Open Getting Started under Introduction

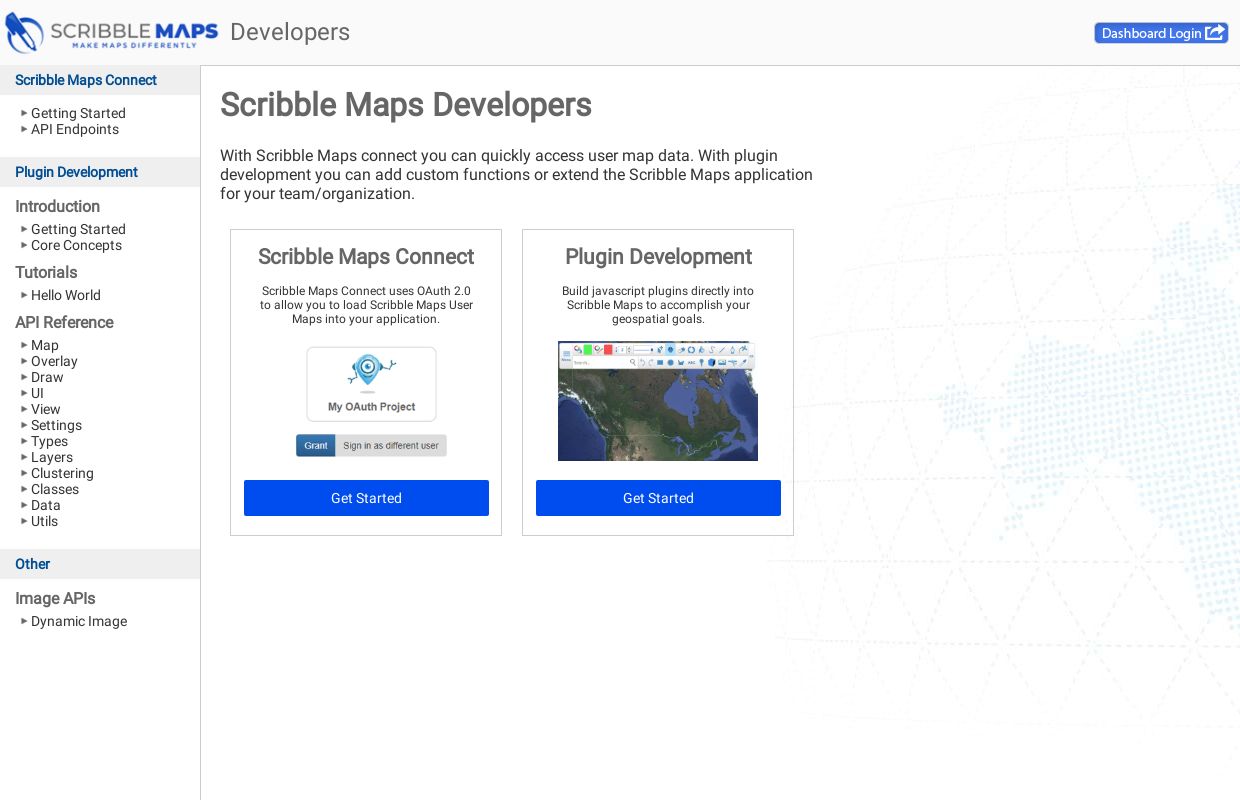tap(78, 229)
